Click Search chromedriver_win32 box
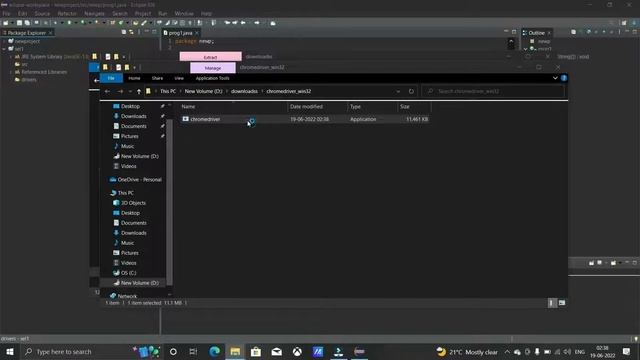Viewport: 640px width, 360px height. click(493, 91)
